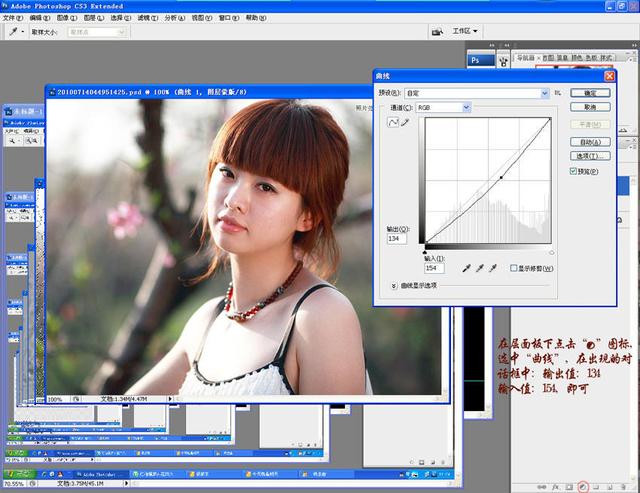The height and width of the screenshot is (493, 640).
Task: Click the zoom percentage field showing 100%
Action: [x=57, y=399]
